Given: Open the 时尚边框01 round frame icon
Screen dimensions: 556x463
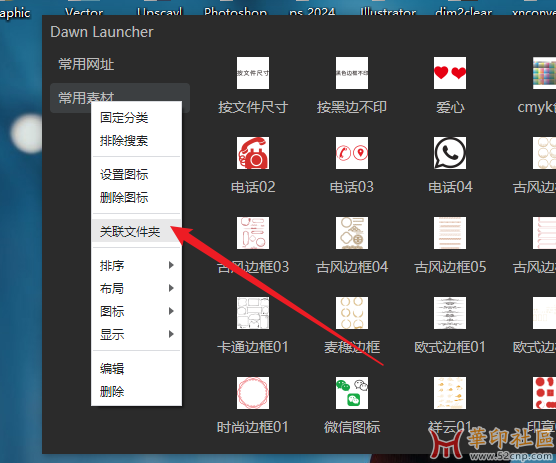Looking at the screenshot, I should [253, 393].
